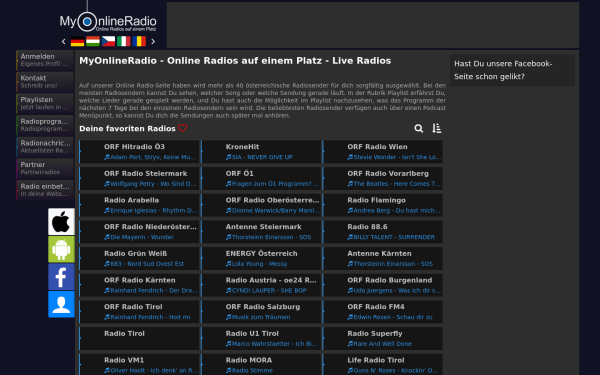Open Radio Superfly station
This screenshot has width=600, height=375.
[x=383, y=338]
